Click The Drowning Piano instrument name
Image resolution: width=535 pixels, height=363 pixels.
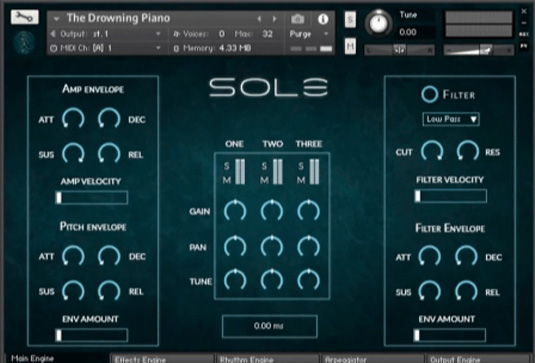[x=118, y=18]
